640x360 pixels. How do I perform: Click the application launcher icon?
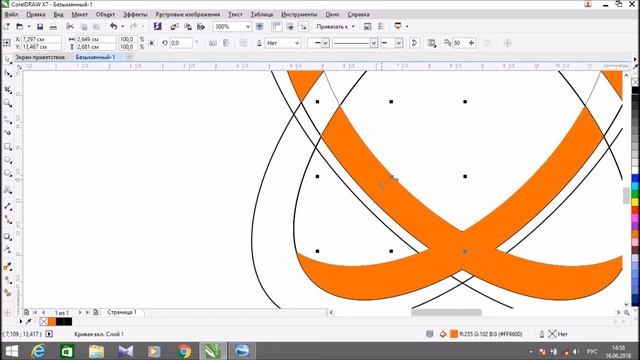coord(398,27)
